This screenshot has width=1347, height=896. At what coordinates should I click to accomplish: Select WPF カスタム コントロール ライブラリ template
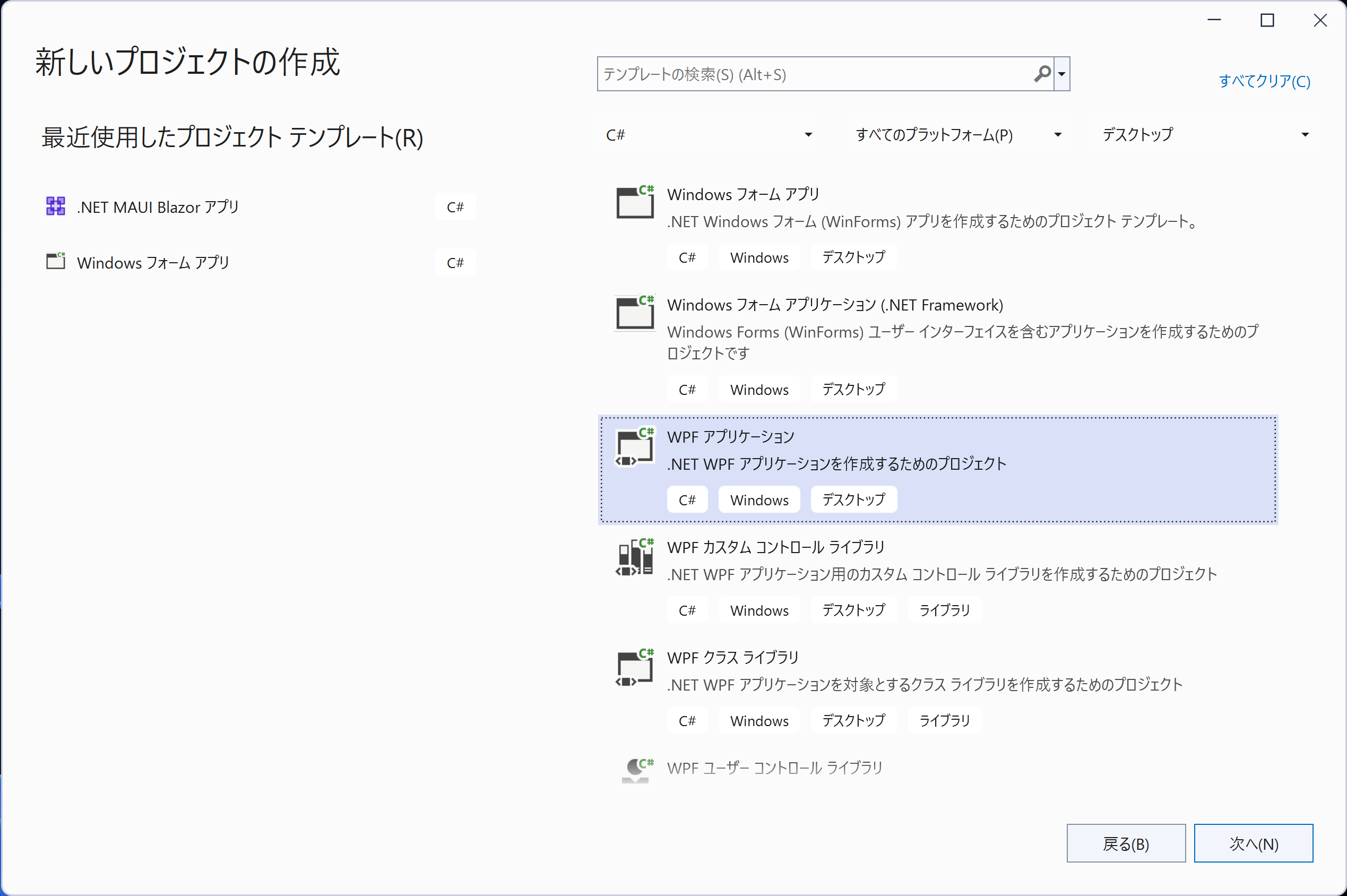click(938, 580)
